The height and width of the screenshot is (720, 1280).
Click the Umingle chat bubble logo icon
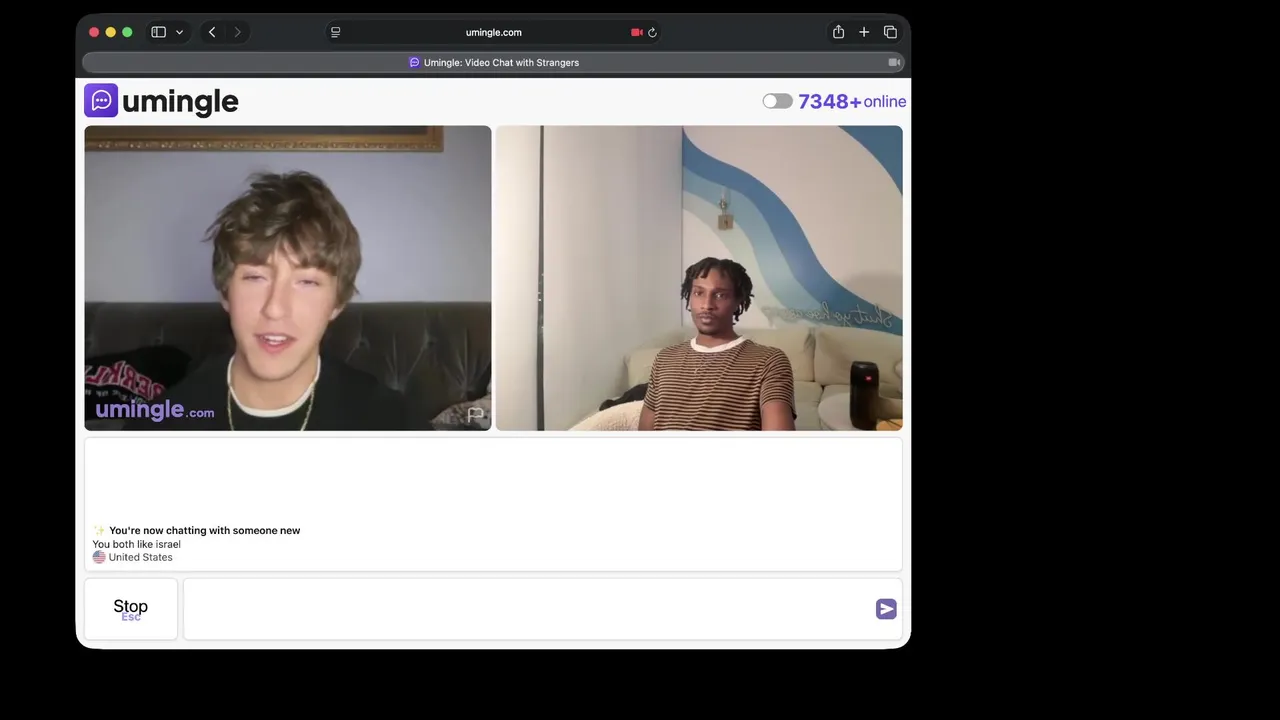[101, 101]
